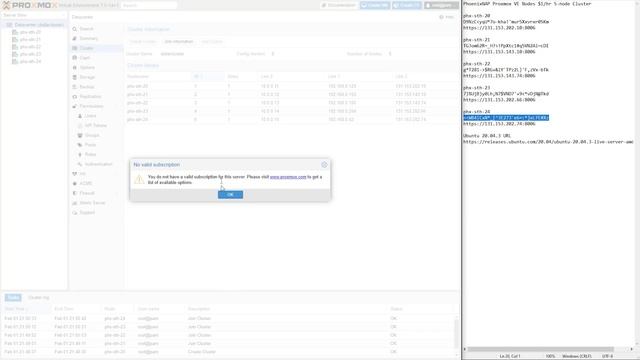Image resolution: width=640 pixels, height=360 pixels.
Task: Select phx-sth-20 row in Cluster Nodes
Action: pyautogui.click(x=292, y=86)
